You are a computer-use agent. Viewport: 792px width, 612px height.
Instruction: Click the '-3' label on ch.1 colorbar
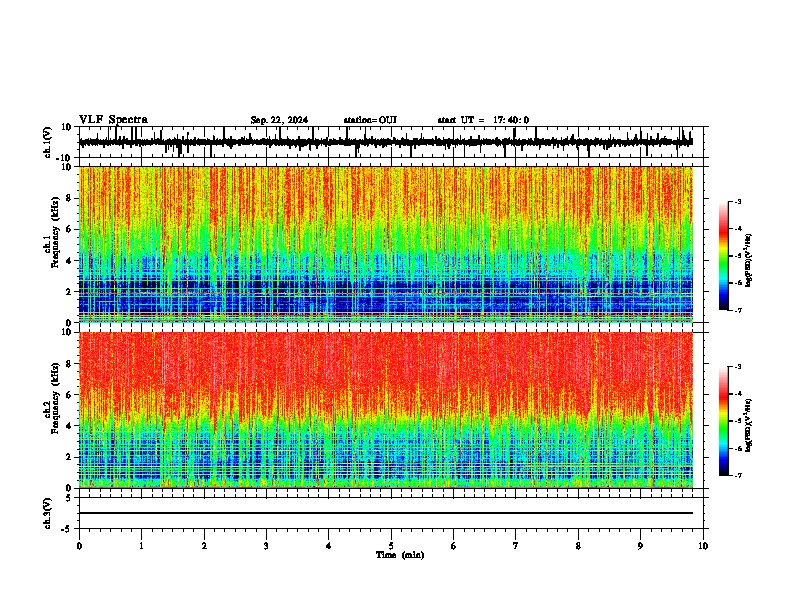(737, 202)
